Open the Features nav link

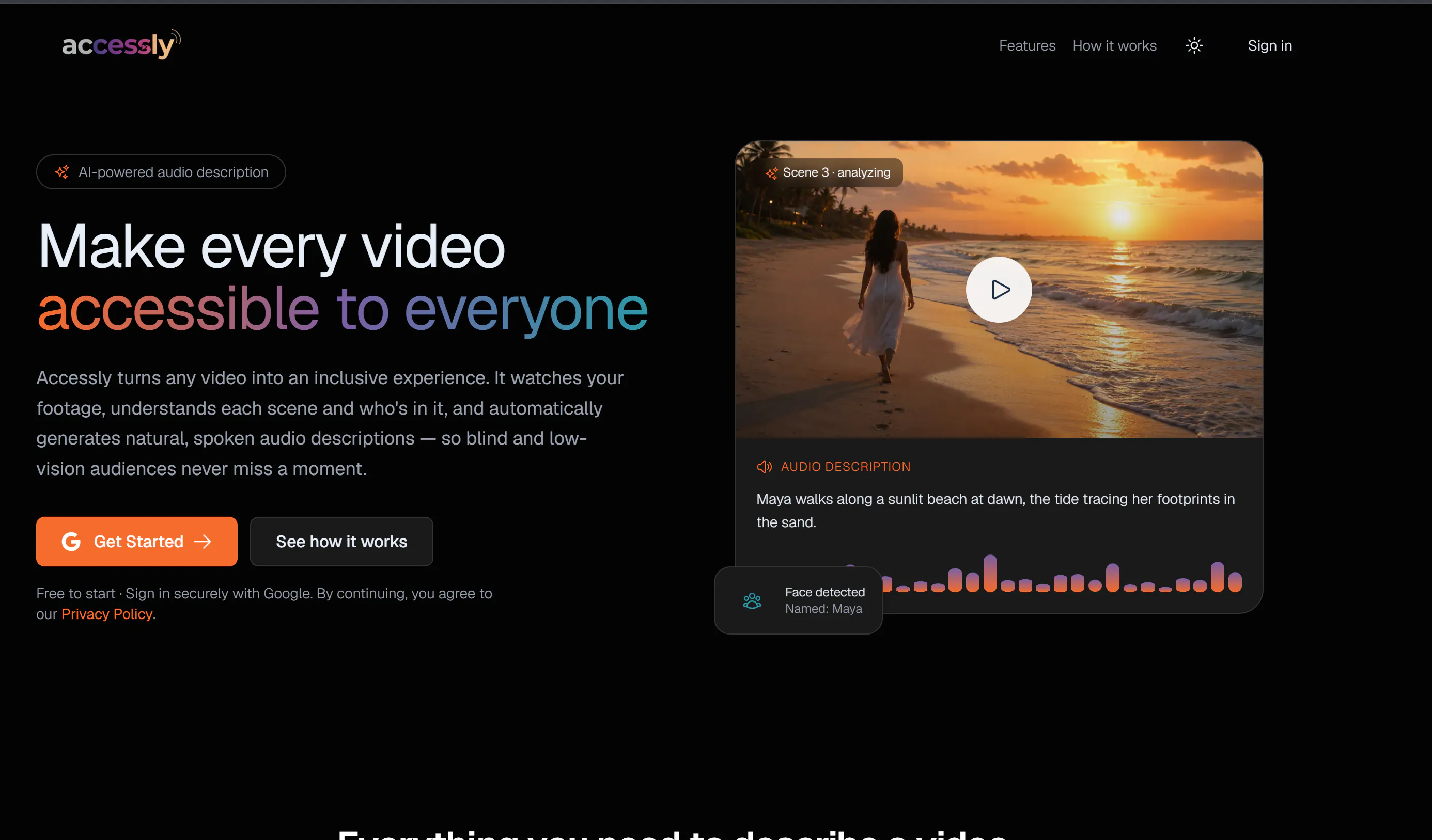[x=1027, y=45]
